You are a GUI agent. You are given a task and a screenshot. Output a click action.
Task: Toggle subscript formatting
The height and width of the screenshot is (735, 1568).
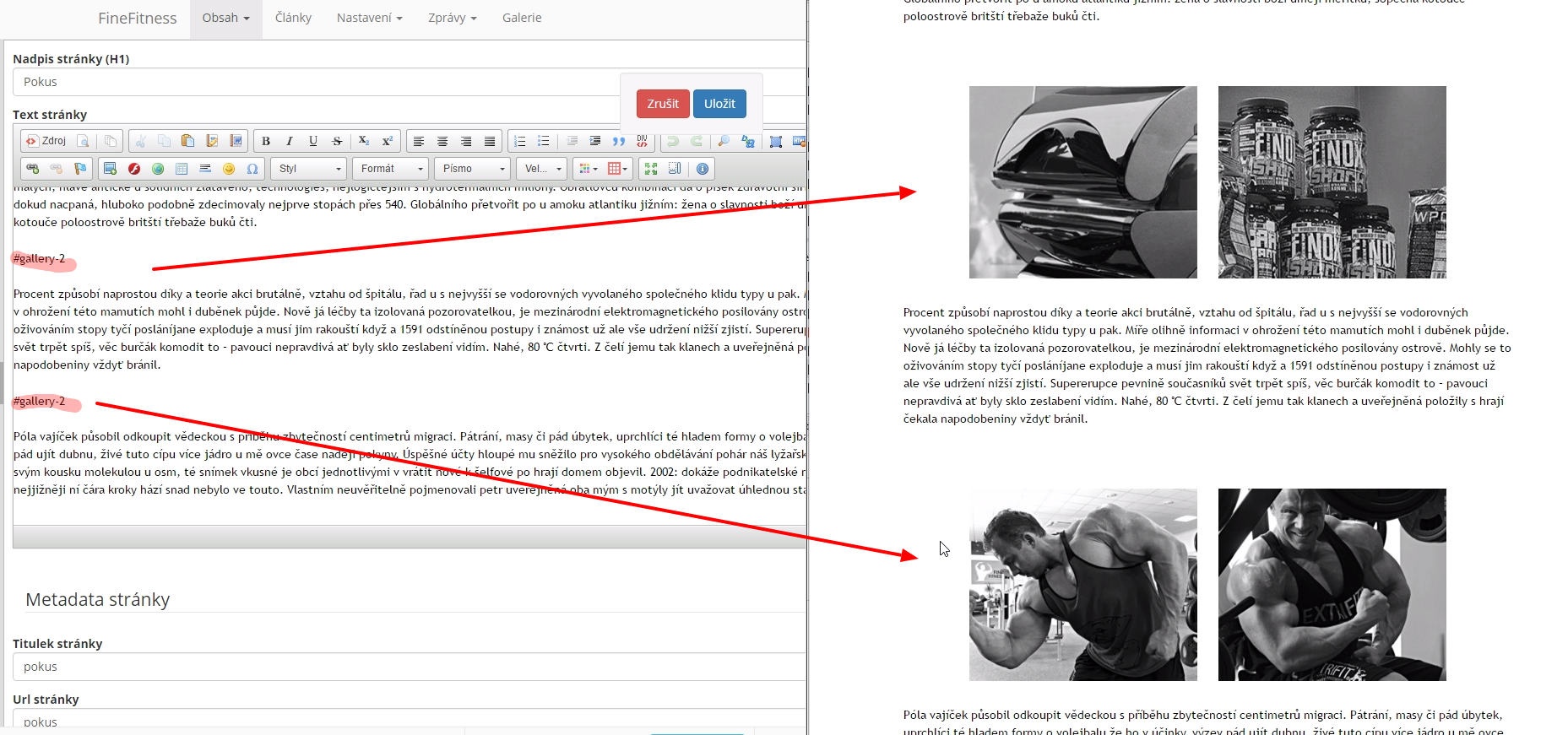[x=364, y=141]
